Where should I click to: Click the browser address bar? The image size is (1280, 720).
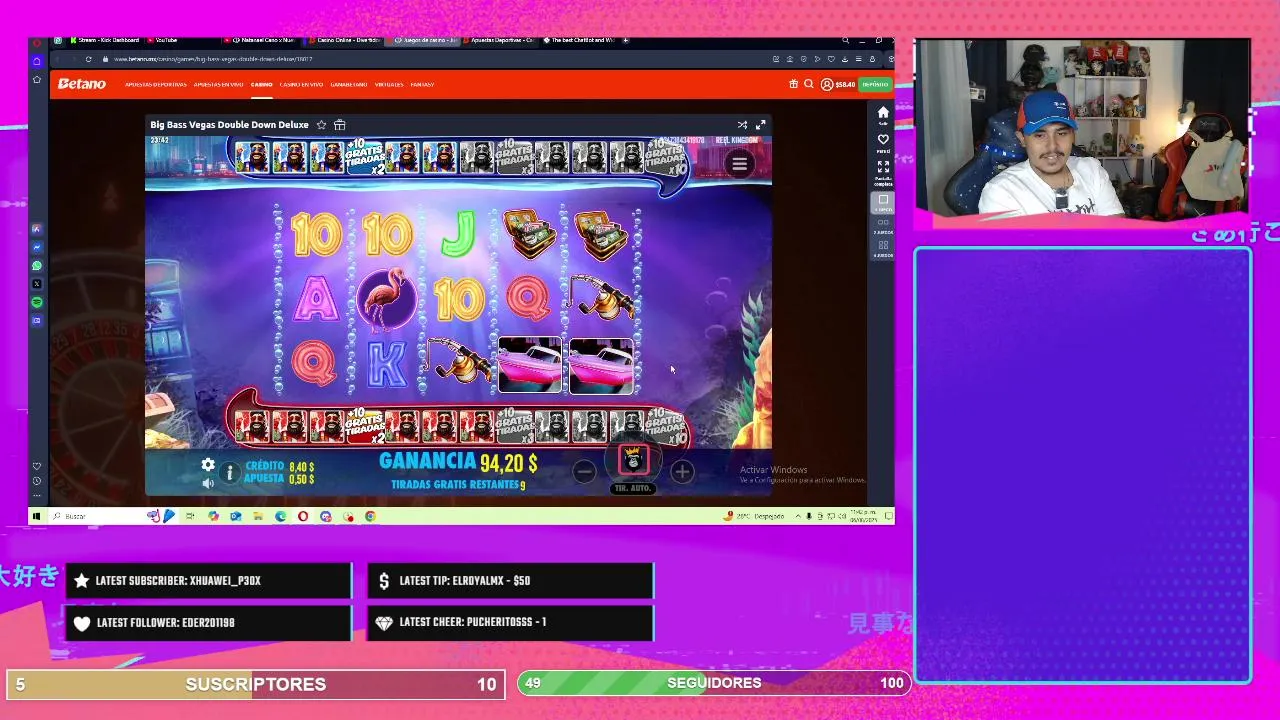coord(430,59)
